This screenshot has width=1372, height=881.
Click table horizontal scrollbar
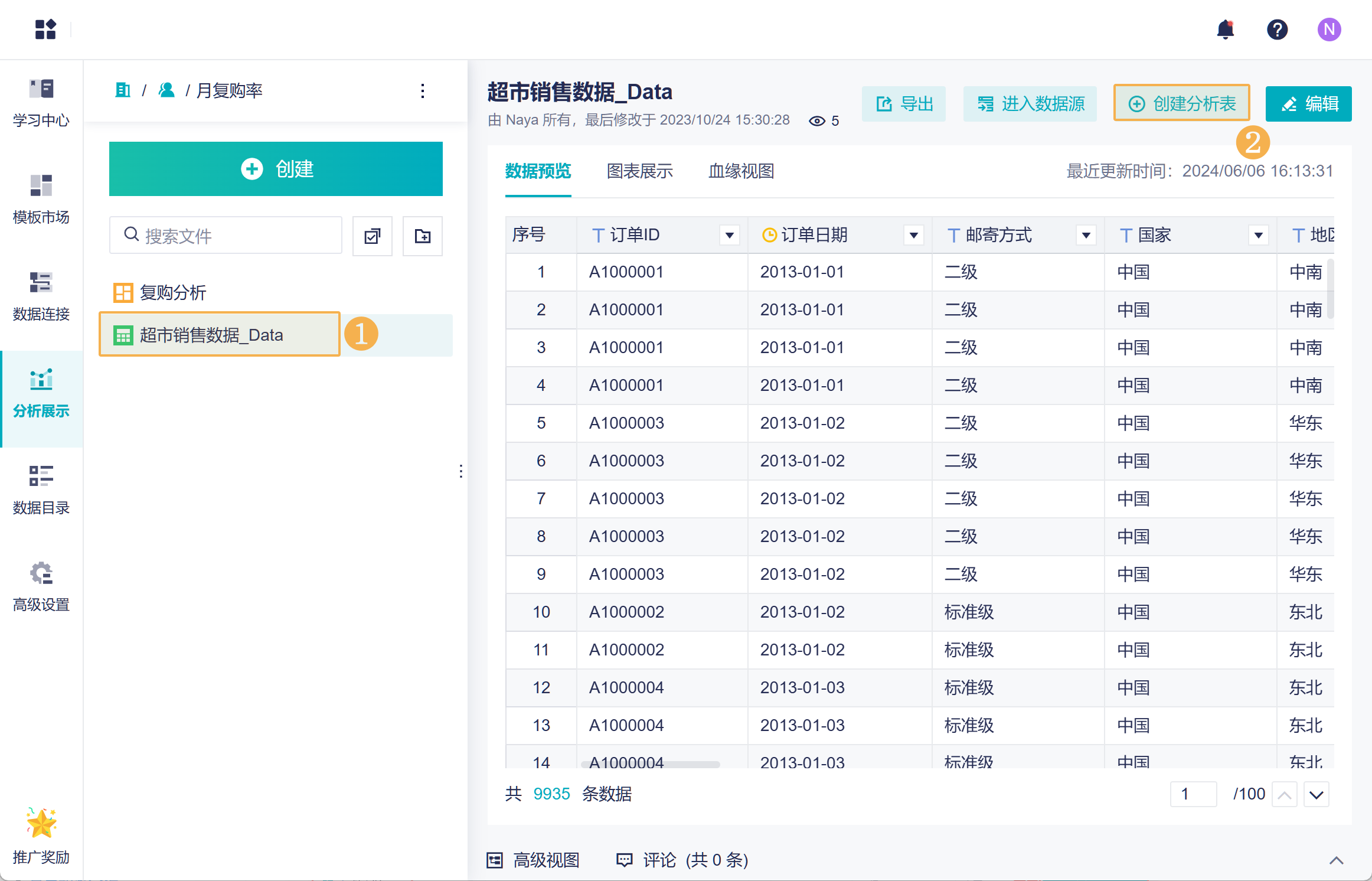coord(651,764)
